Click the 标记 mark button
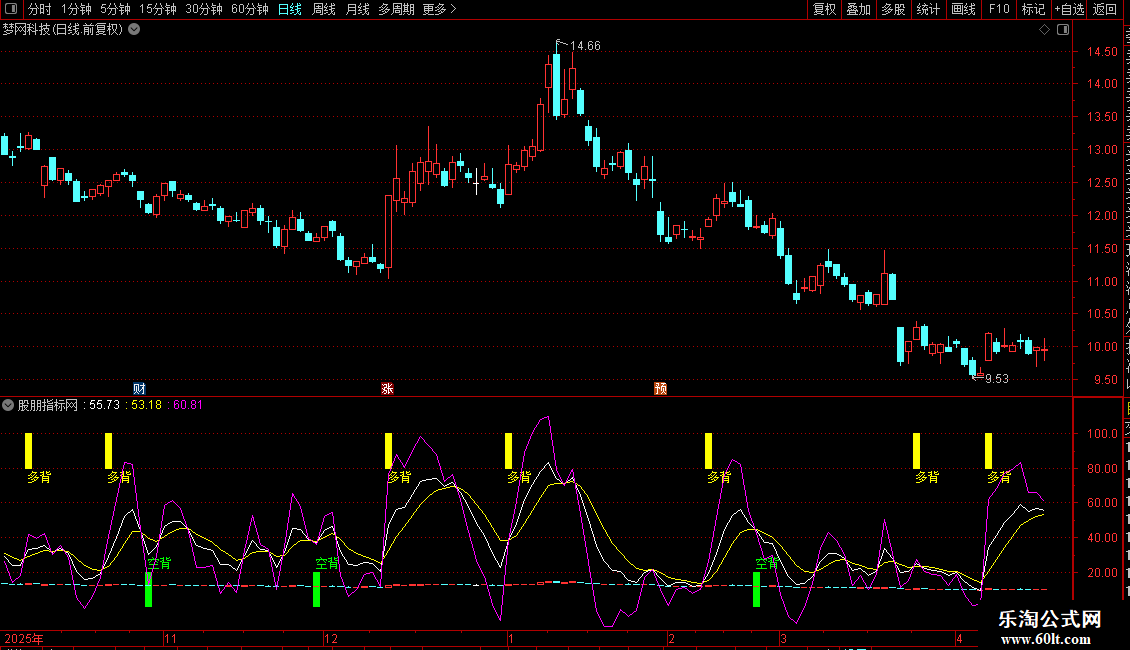The width and height of the screenshot is (1130, 650). pos(1033,9)
